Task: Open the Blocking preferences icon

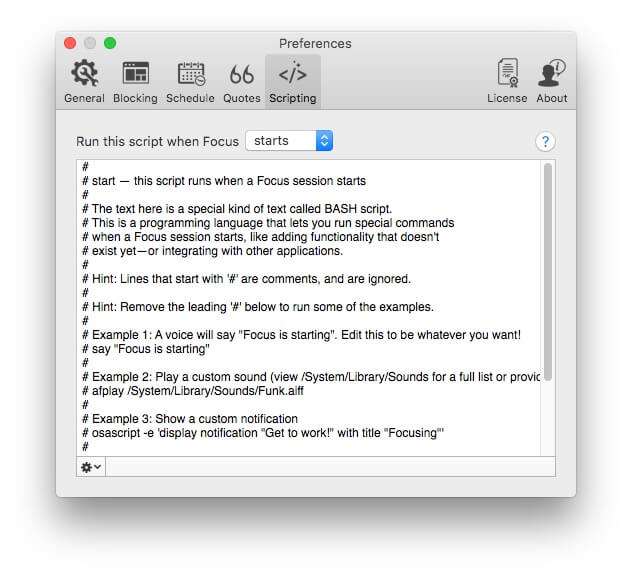Action: (135, 73)
